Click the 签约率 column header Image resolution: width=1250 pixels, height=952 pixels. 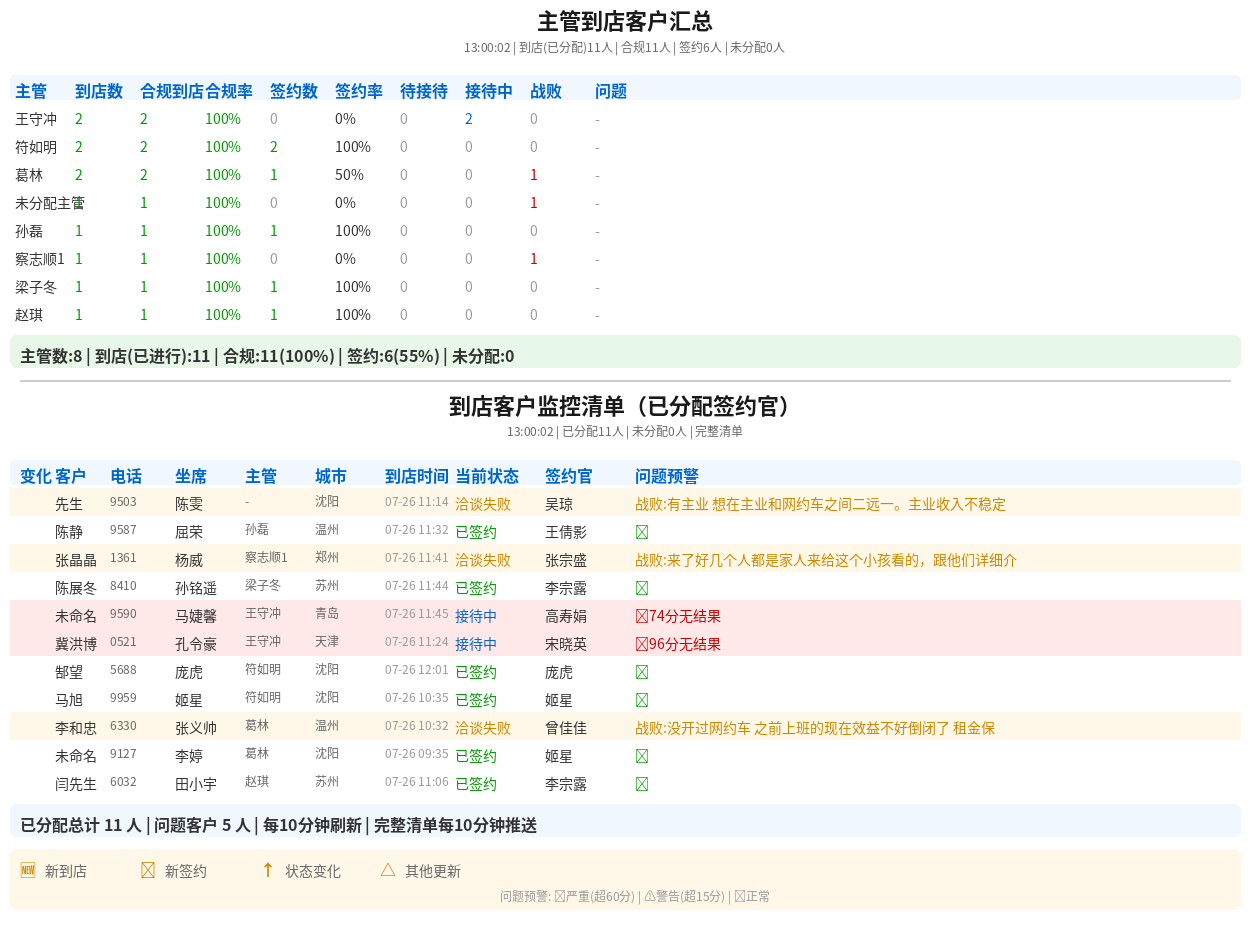(x=359, y=91)
